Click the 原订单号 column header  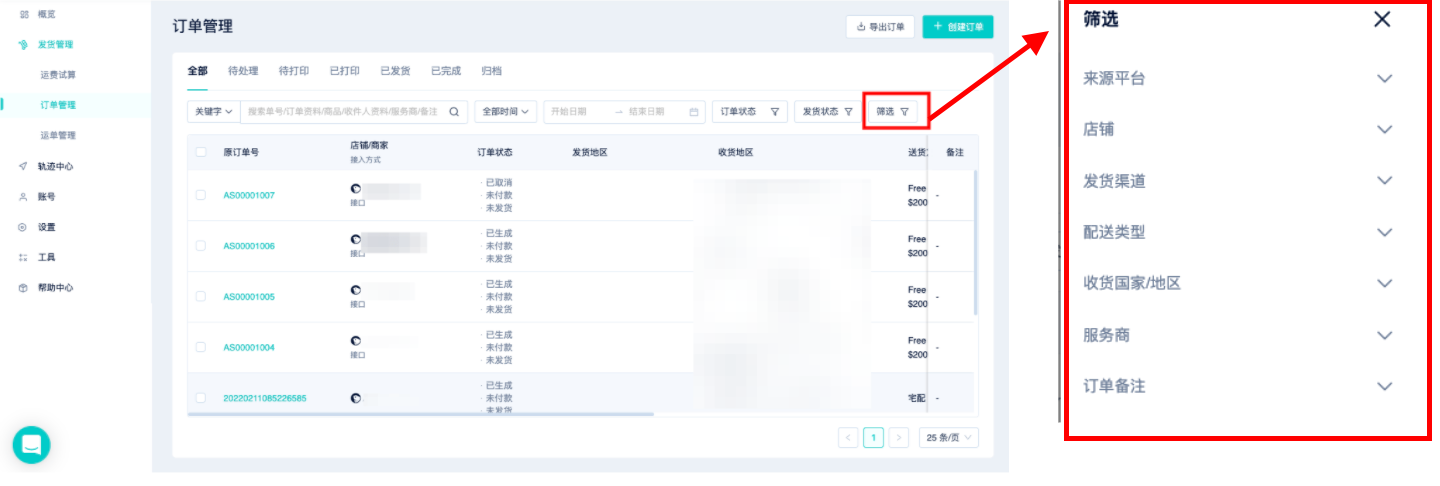(x=241, y=152)
